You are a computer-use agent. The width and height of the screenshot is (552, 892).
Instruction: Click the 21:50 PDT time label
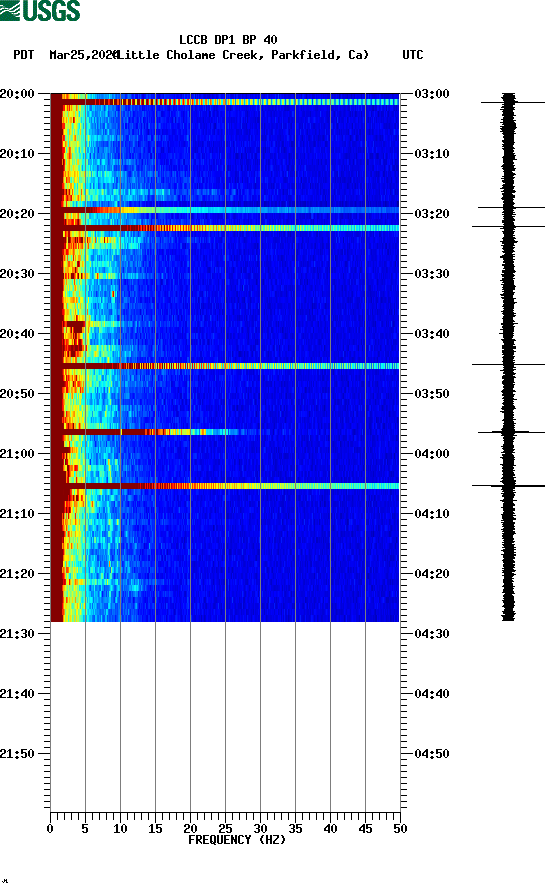(x=18, y=754)
